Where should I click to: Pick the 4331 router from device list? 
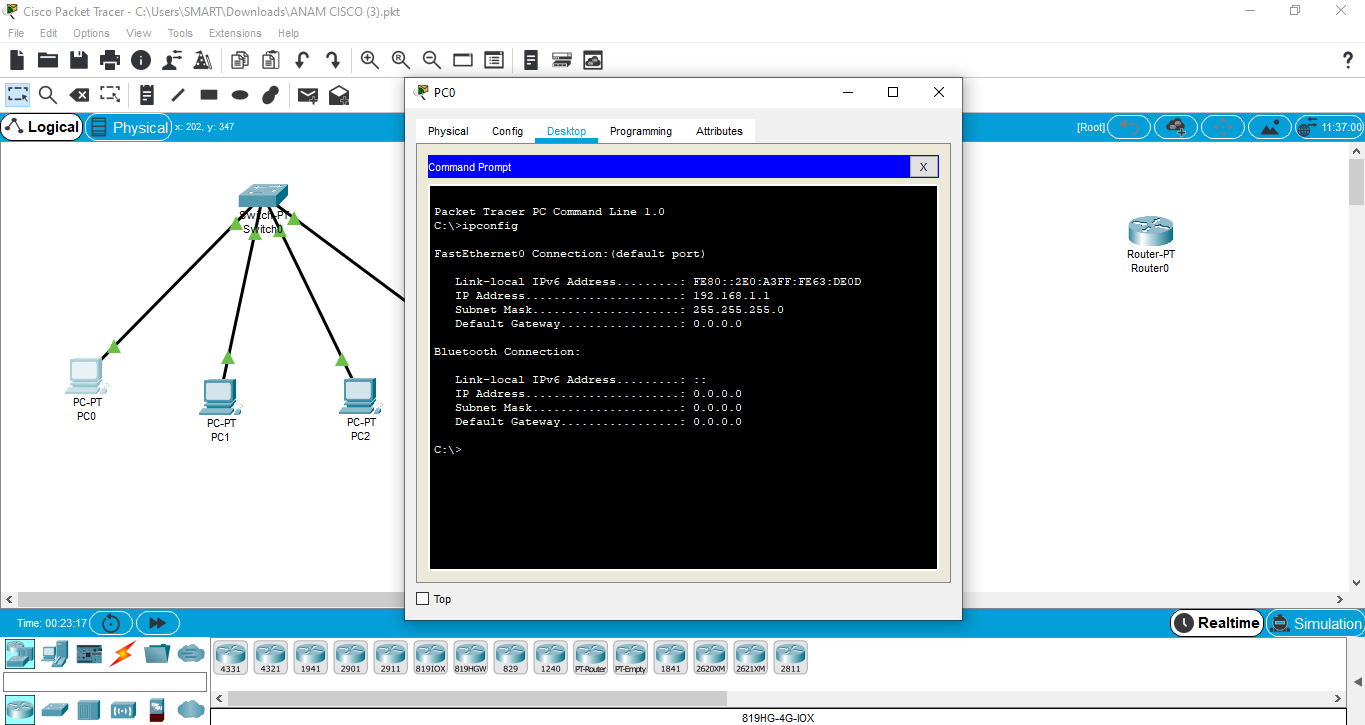click(230, 657)
